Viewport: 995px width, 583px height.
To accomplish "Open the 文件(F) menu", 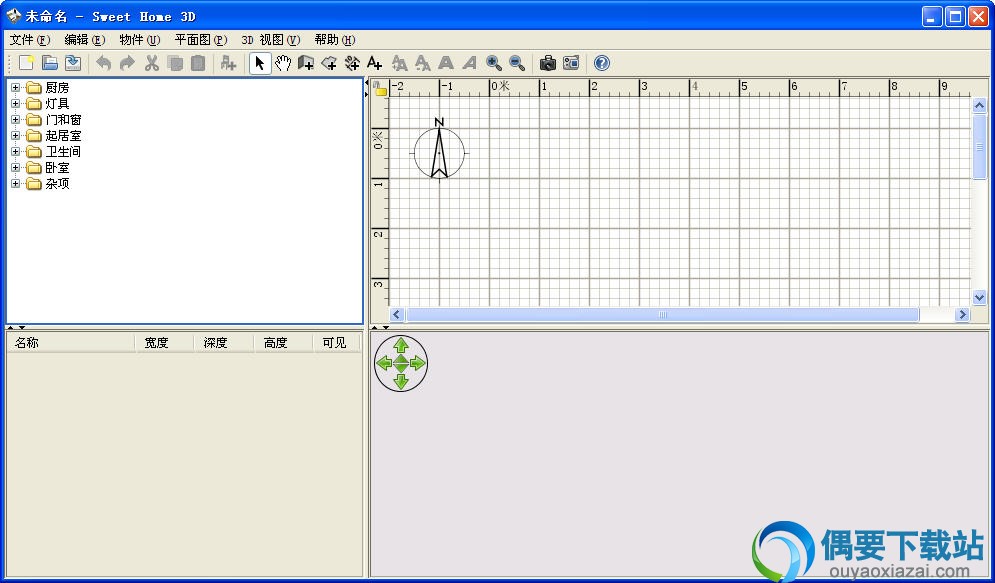I will click(x=30, y=40).
